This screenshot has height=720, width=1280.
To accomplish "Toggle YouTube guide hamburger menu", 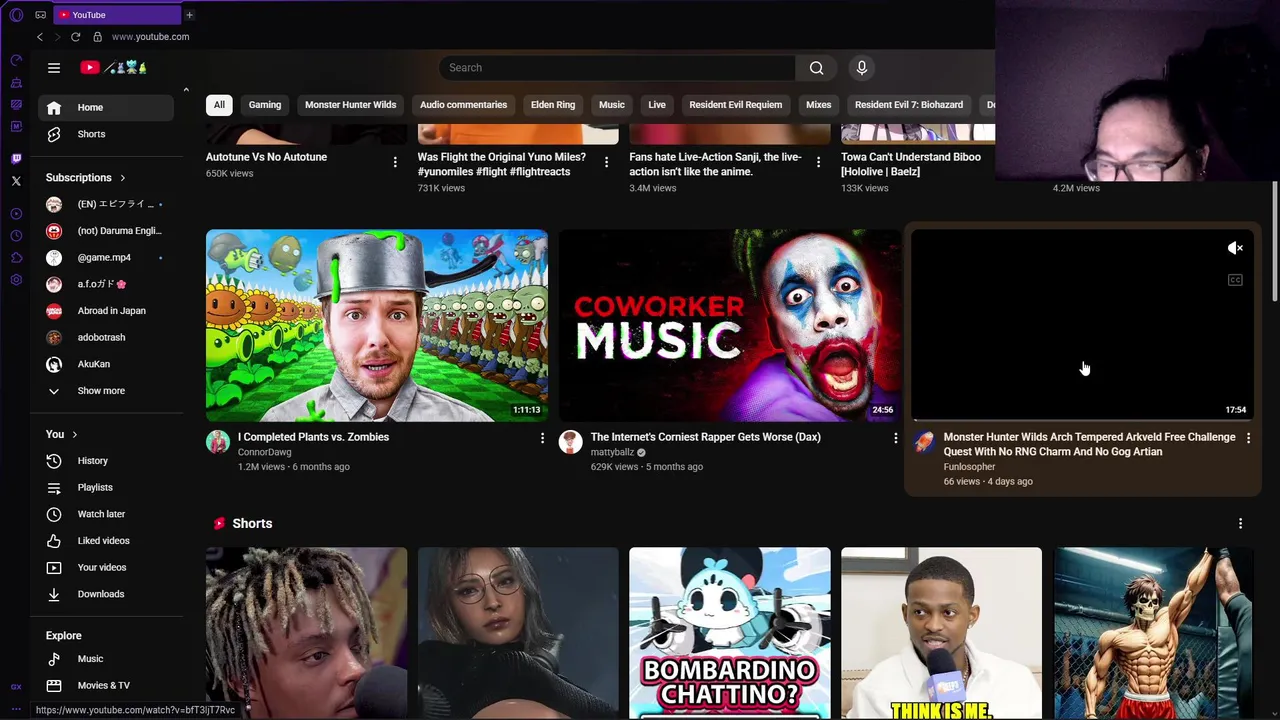I will tap(54, 68).
